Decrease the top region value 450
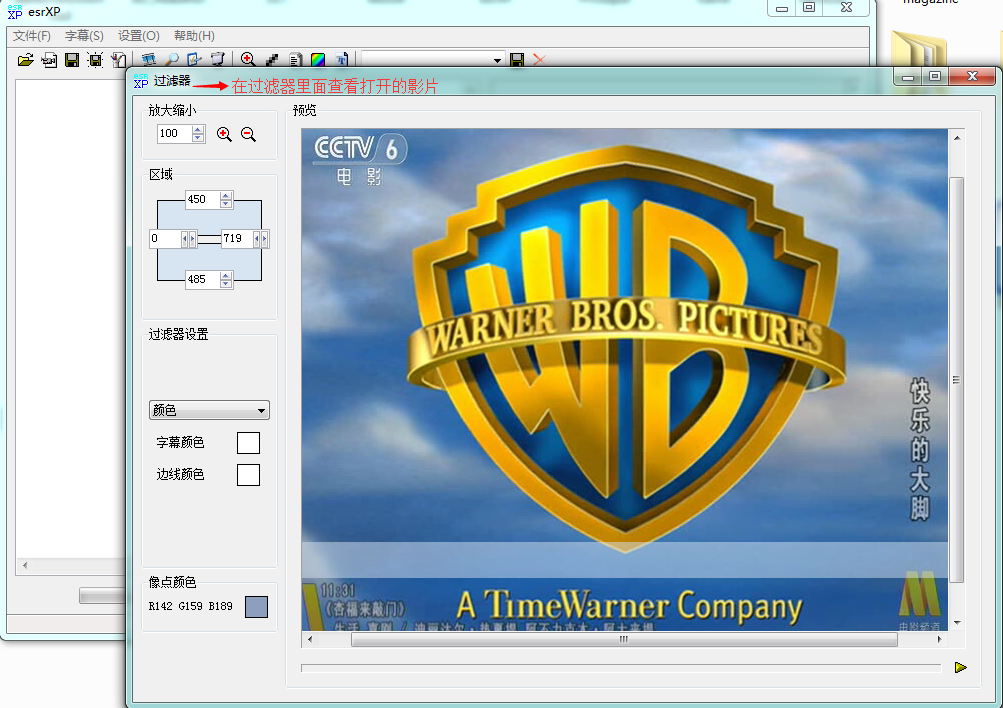Screen dimensions: 1003x708 point(226,203)
